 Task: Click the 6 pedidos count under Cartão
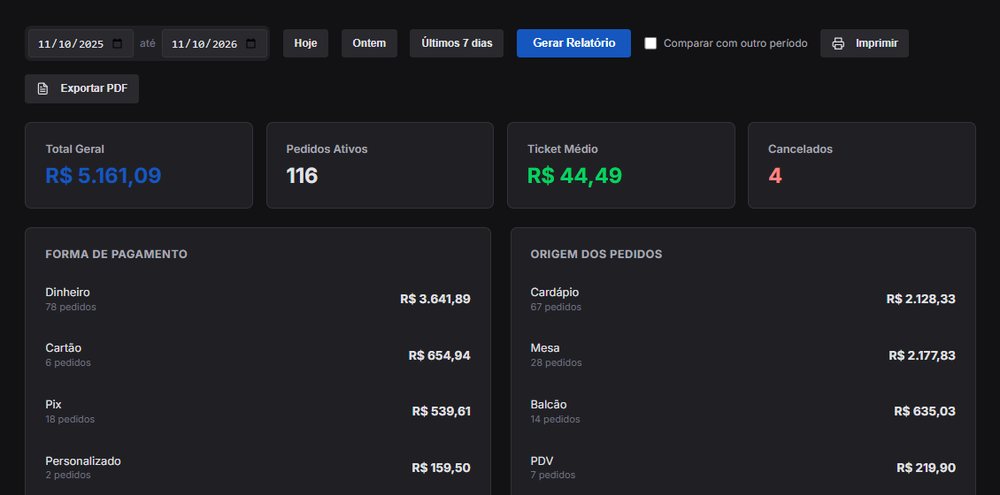(x=68, y=363)
